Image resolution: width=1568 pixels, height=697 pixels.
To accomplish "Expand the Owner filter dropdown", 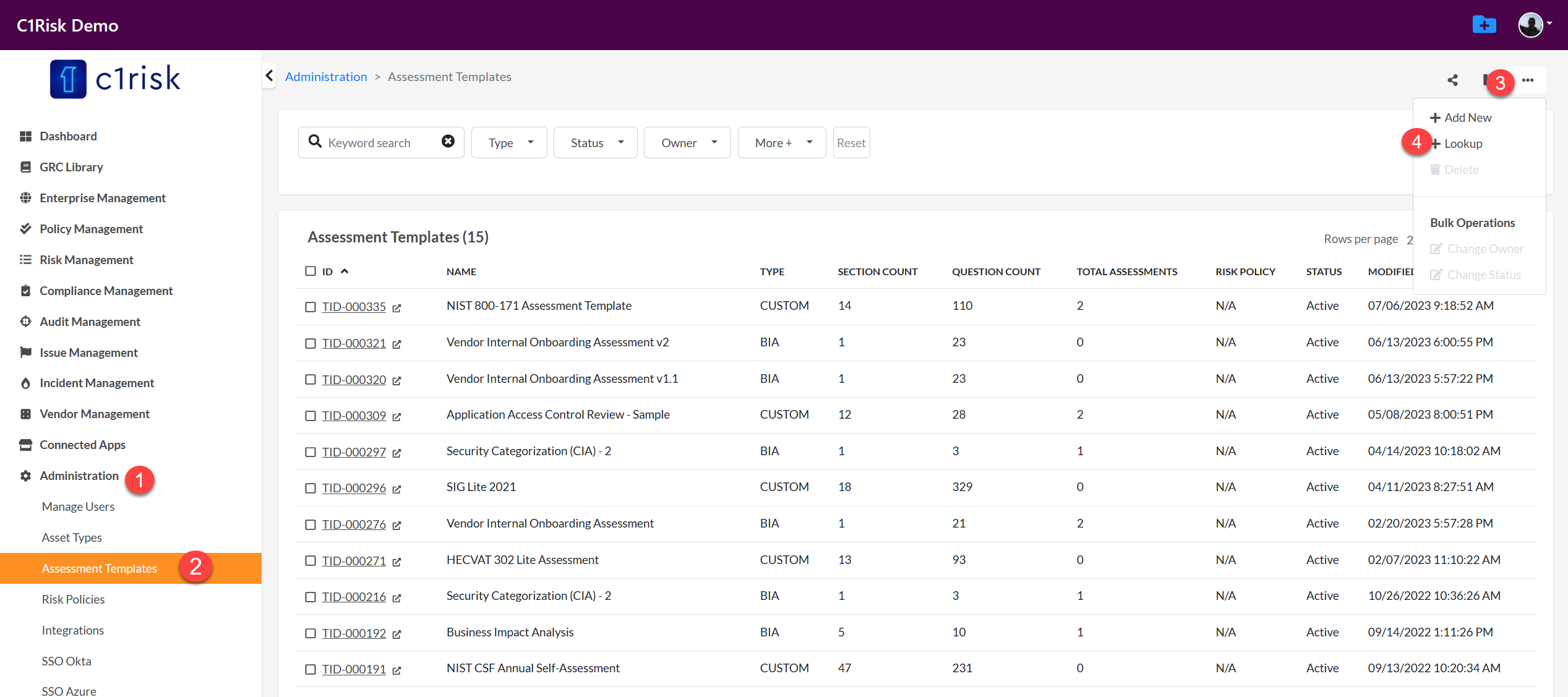I will [687, 143].
